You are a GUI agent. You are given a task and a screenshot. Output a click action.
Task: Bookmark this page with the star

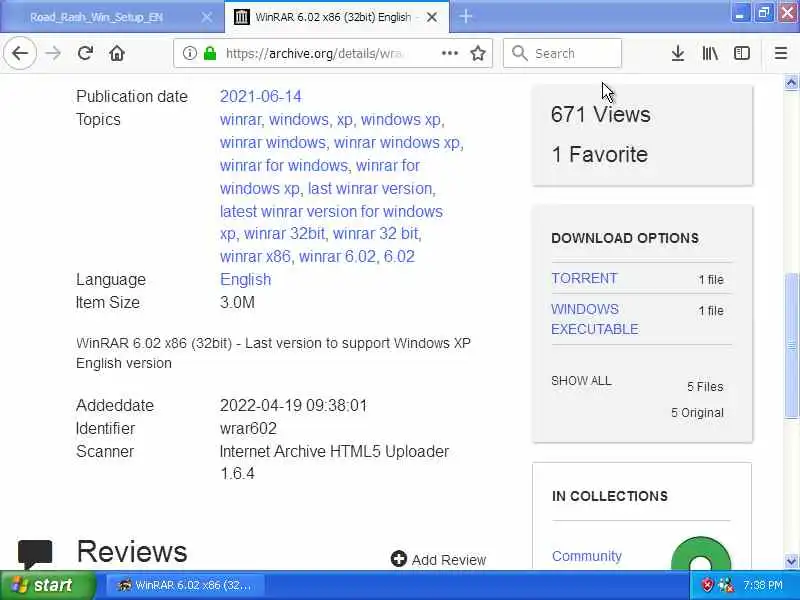click(478, 53)
